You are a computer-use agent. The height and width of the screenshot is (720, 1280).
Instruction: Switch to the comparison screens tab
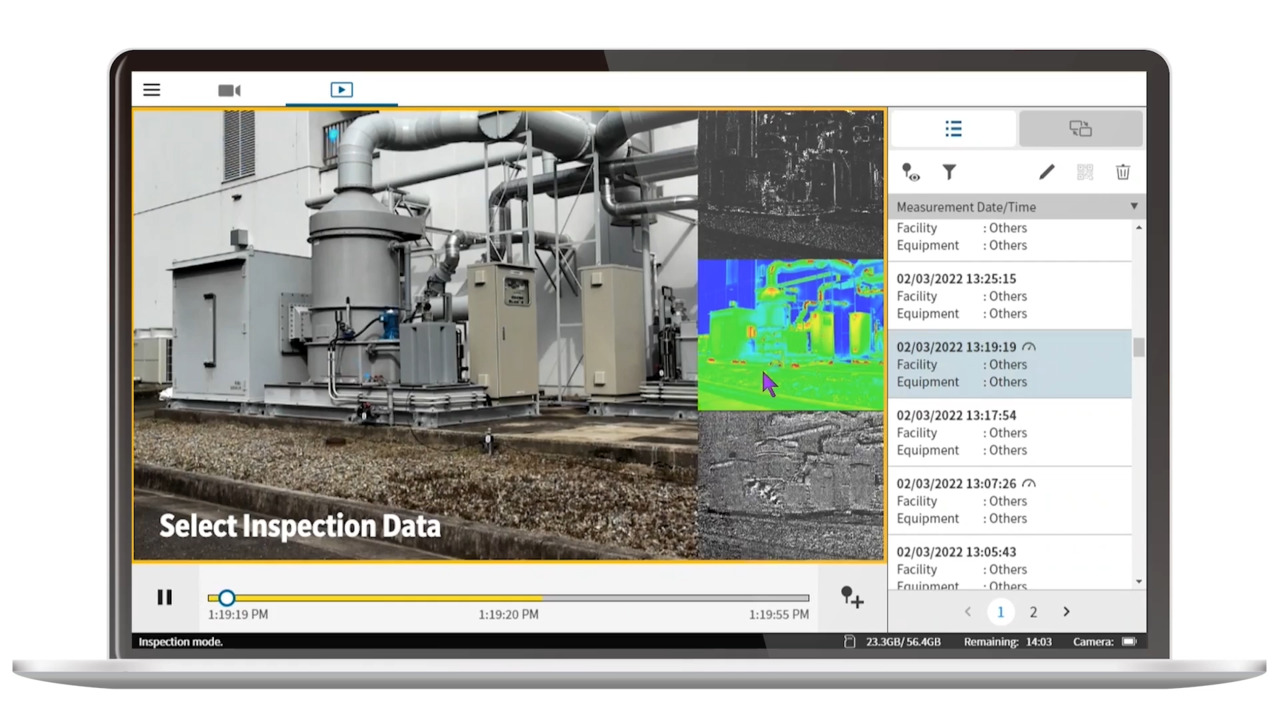(1080, 129)
